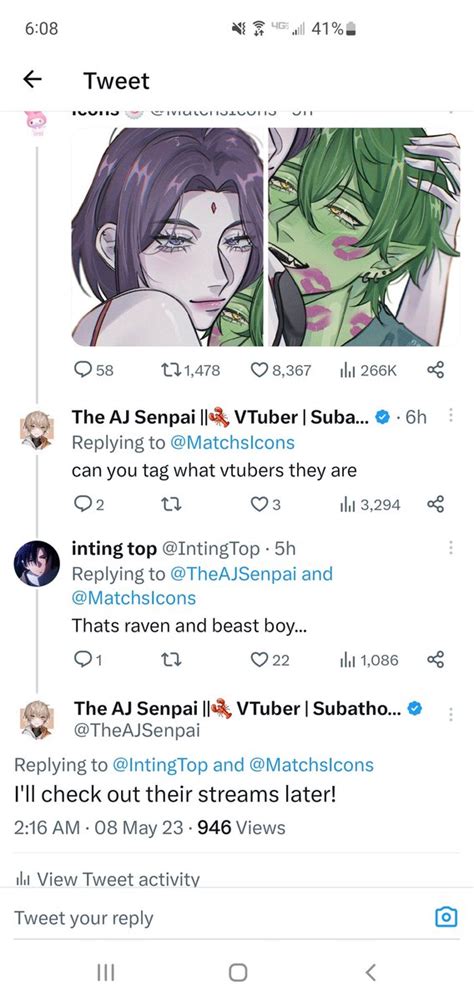Attach photo using the camera icon
The width and height of the screenshot is (474, 1001).
tap(445, 917)
